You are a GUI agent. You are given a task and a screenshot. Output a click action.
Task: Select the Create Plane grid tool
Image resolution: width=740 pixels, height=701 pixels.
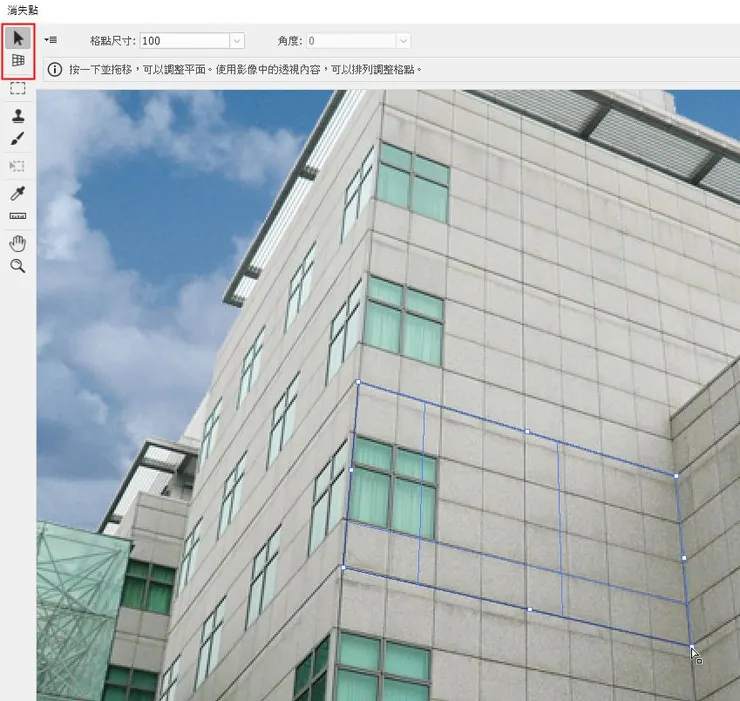pos(18,60)
